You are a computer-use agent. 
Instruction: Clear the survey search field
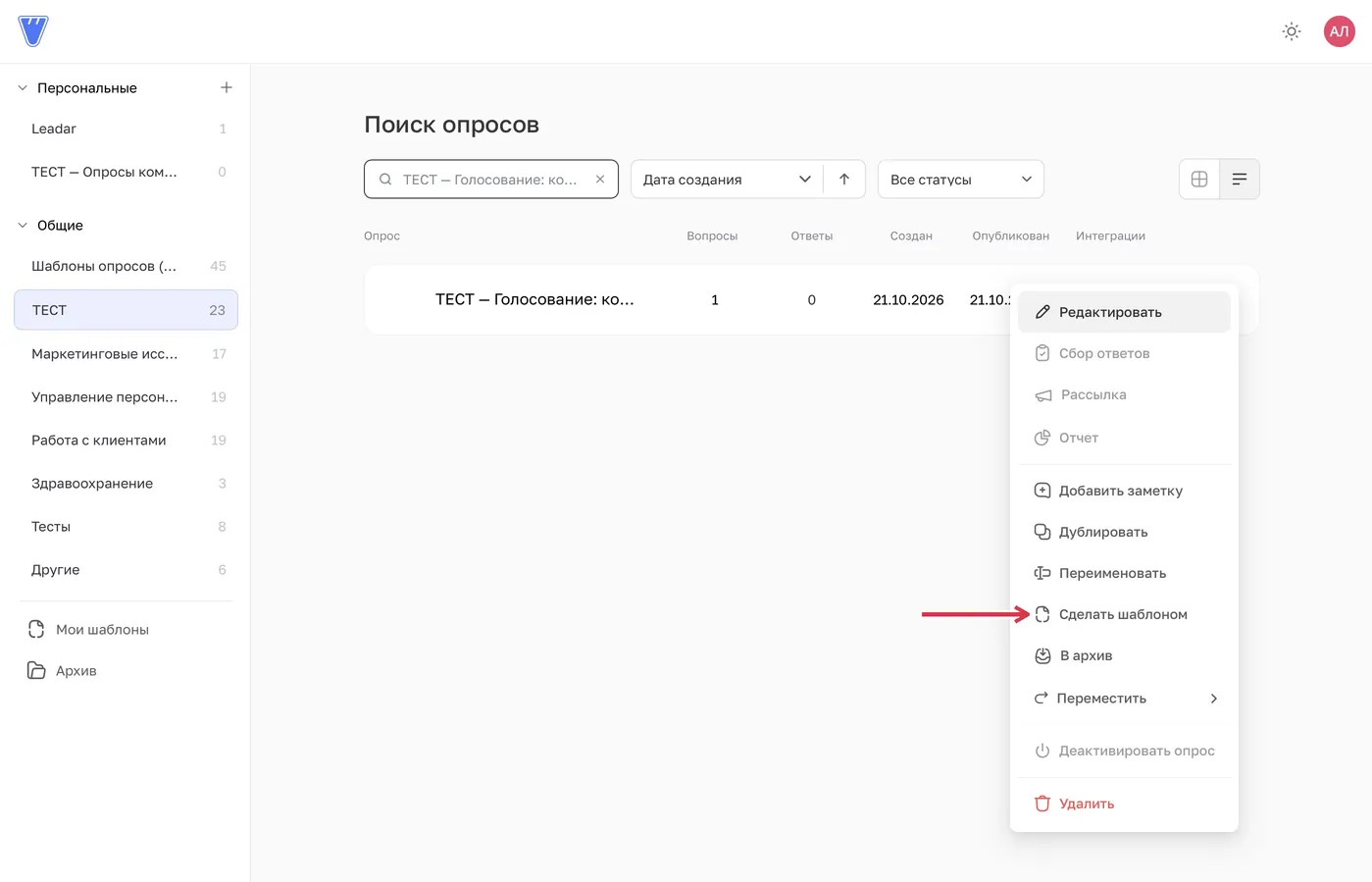[600, 180]
